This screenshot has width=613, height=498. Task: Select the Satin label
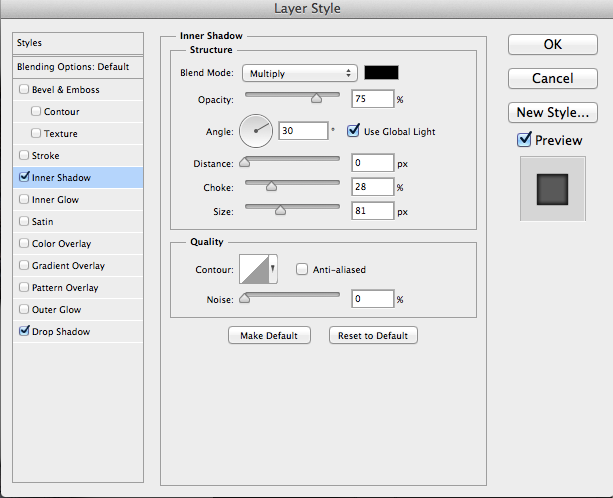point(43,222)
